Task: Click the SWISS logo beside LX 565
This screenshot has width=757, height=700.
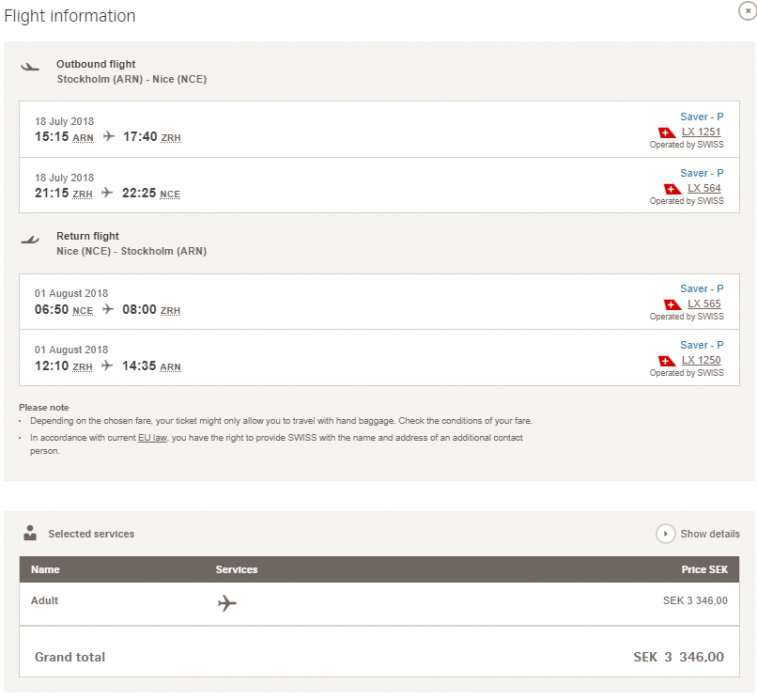Action: click(x=672, y=304)
